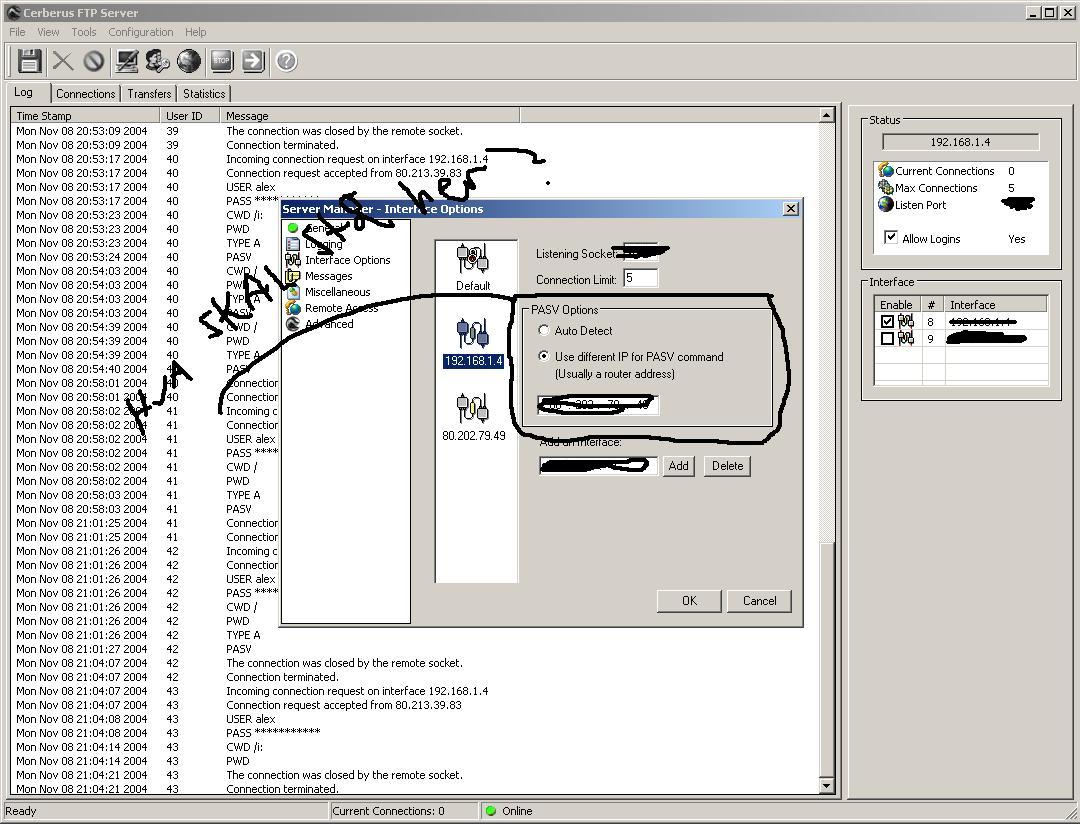Select the Auto Detect radio button
The width and height of the screenshot is (1080, 824).
click(543, 331)
